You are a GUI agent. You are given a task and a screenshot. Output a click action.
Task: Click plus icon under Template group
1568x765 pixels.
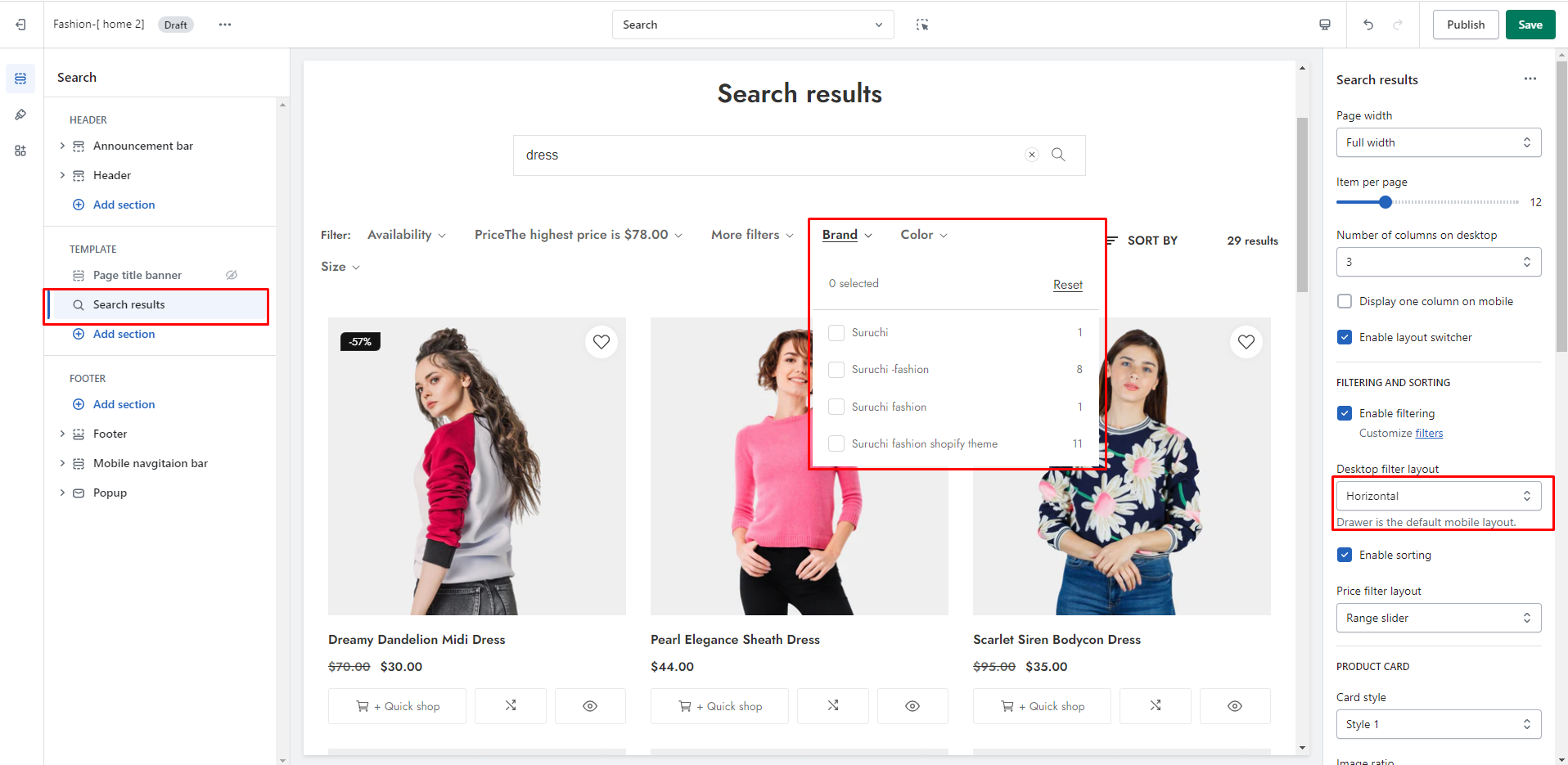(x=79, y=334)
